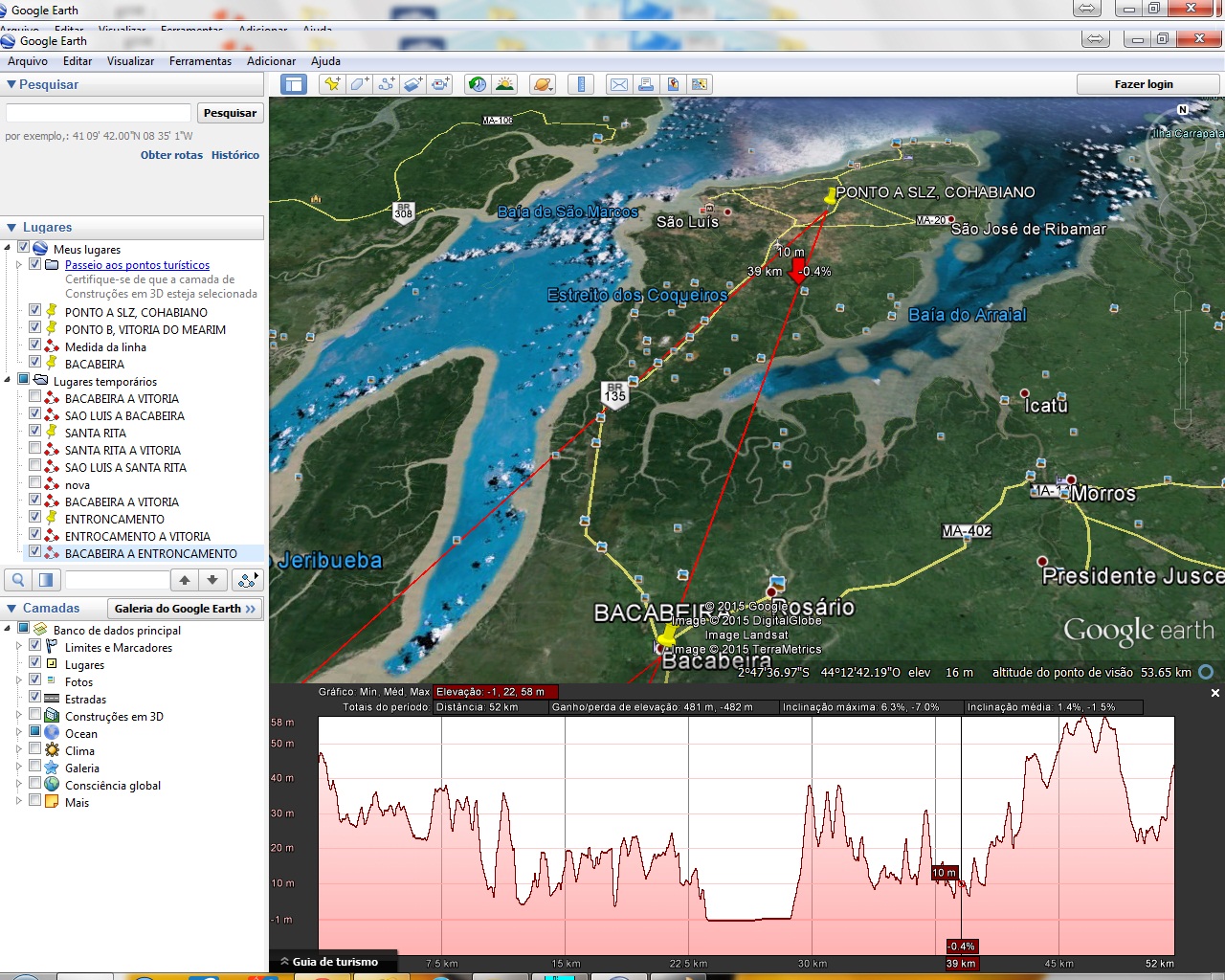Toggle sunlight across the landscape
1225x980 pixels.
504,84
